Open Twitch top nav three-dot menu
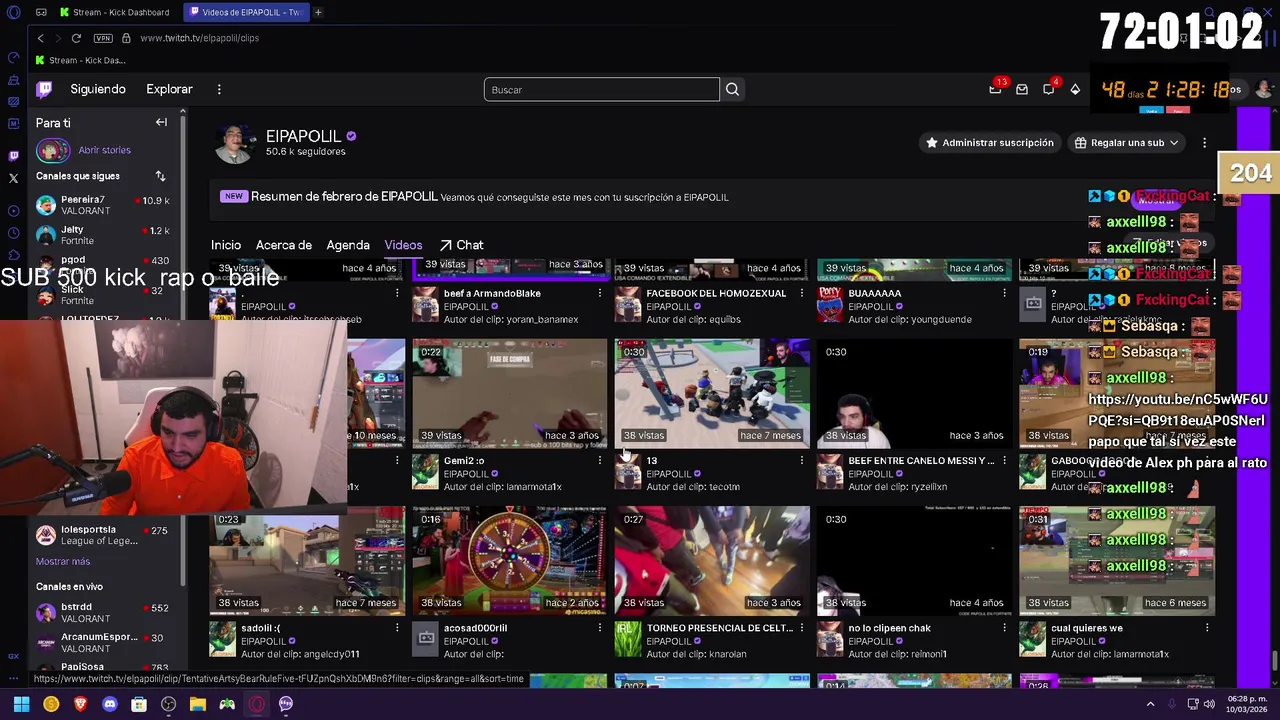 [x=219, y=89]
